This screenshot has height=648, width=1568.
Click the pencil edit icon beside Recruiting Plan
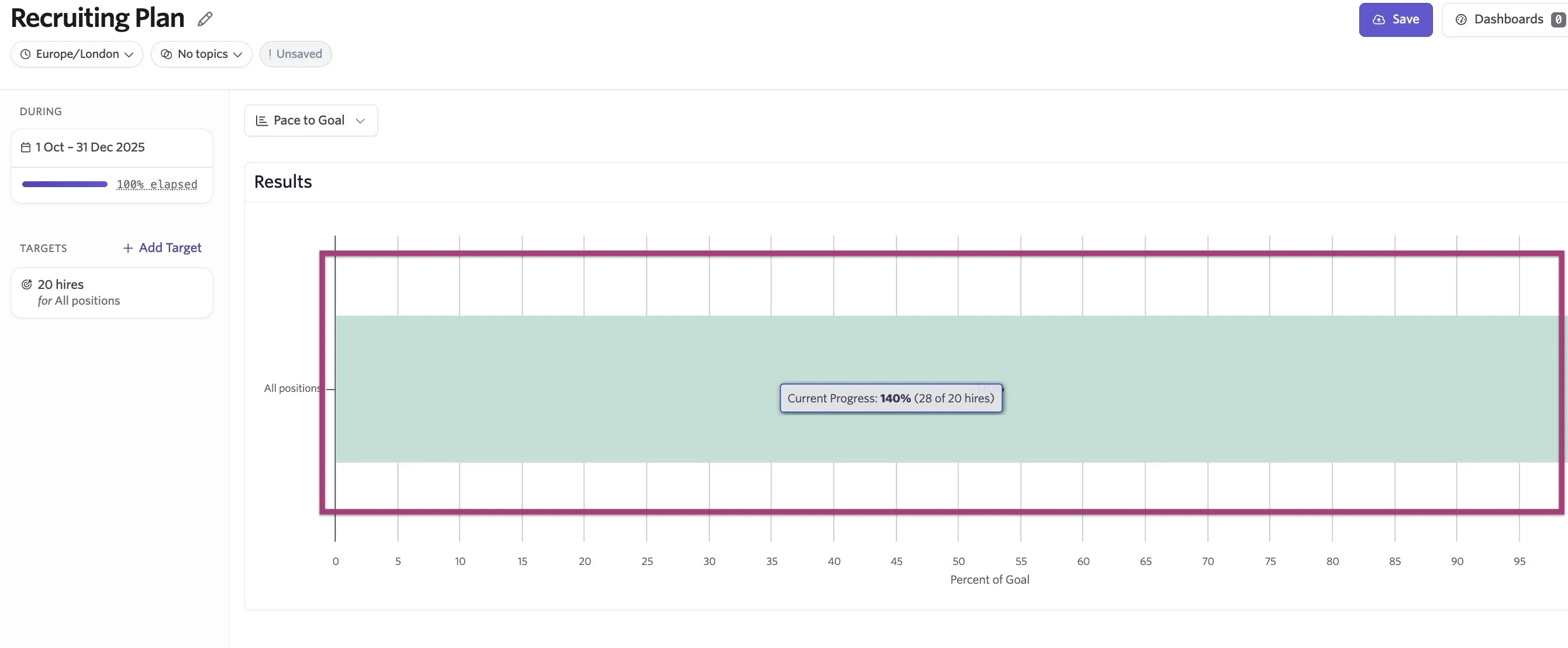point(205,19)
